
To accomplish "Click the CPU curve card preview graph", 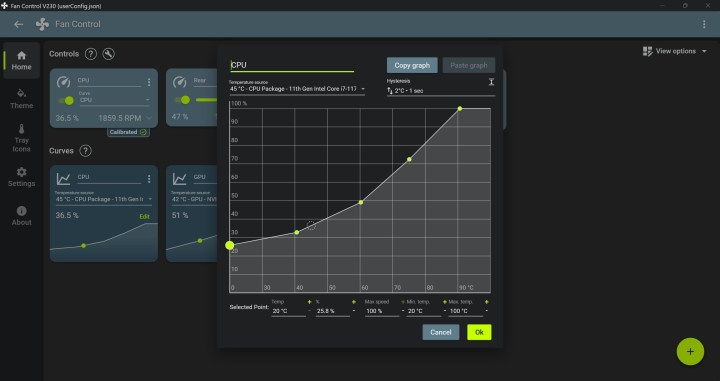I will tap(104, 242).
